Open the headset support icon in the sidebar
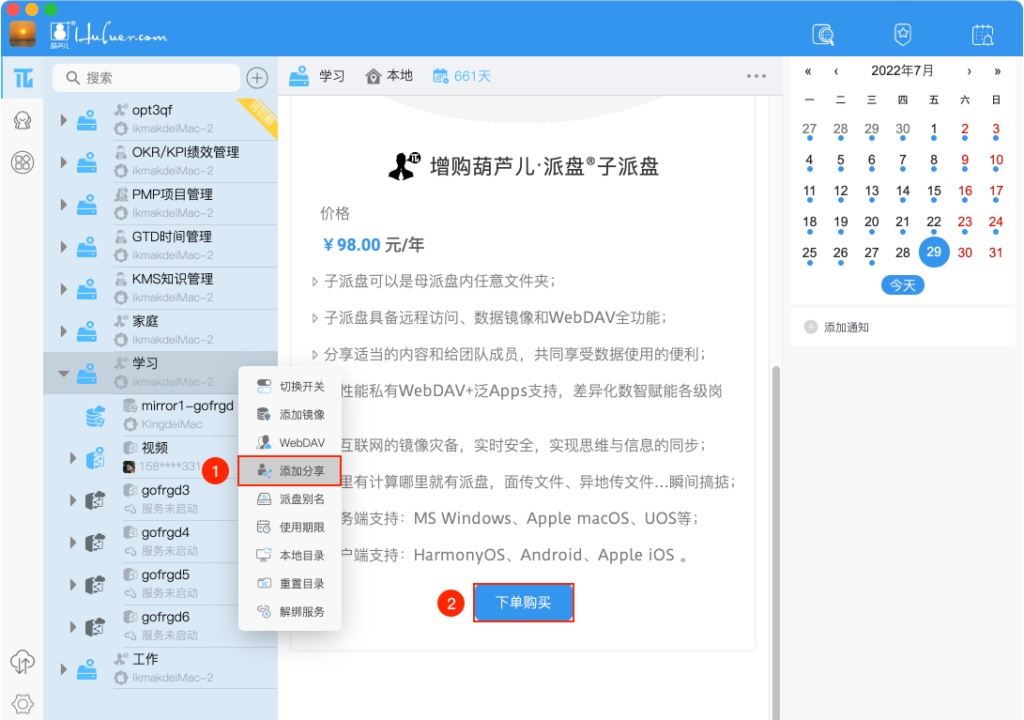The height and width of the screenshot is (720, 1024). [x=23, y=121]
